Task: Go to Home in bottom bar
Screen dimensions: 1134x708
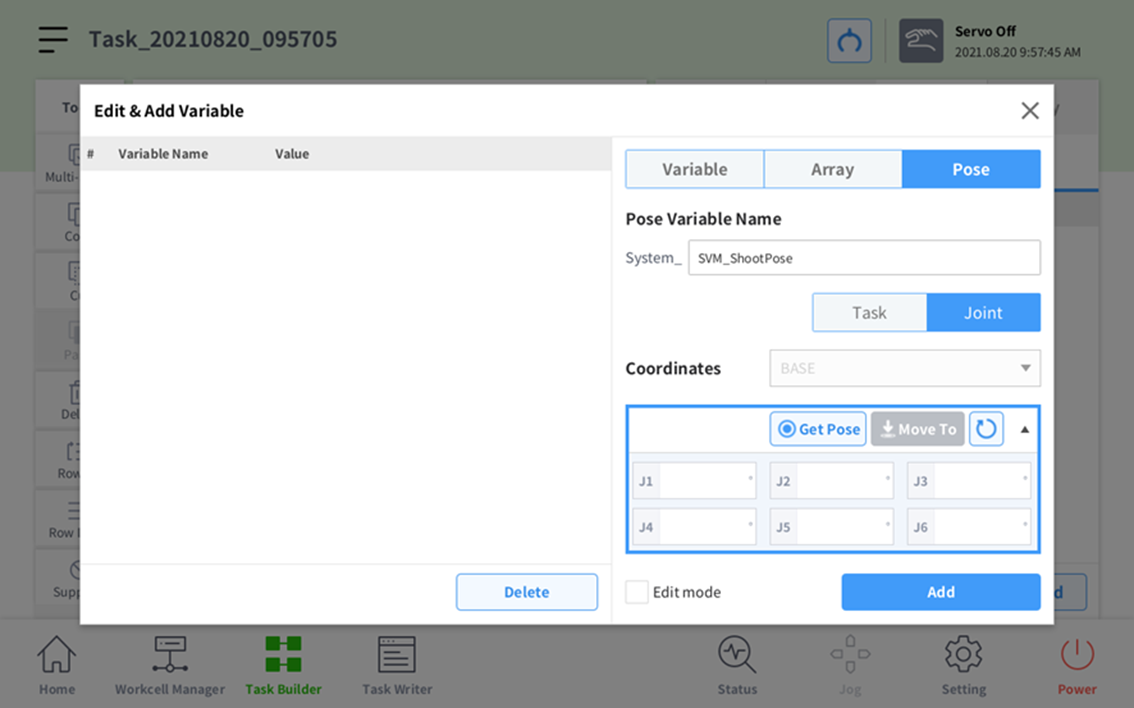Action: pos(57,665)
